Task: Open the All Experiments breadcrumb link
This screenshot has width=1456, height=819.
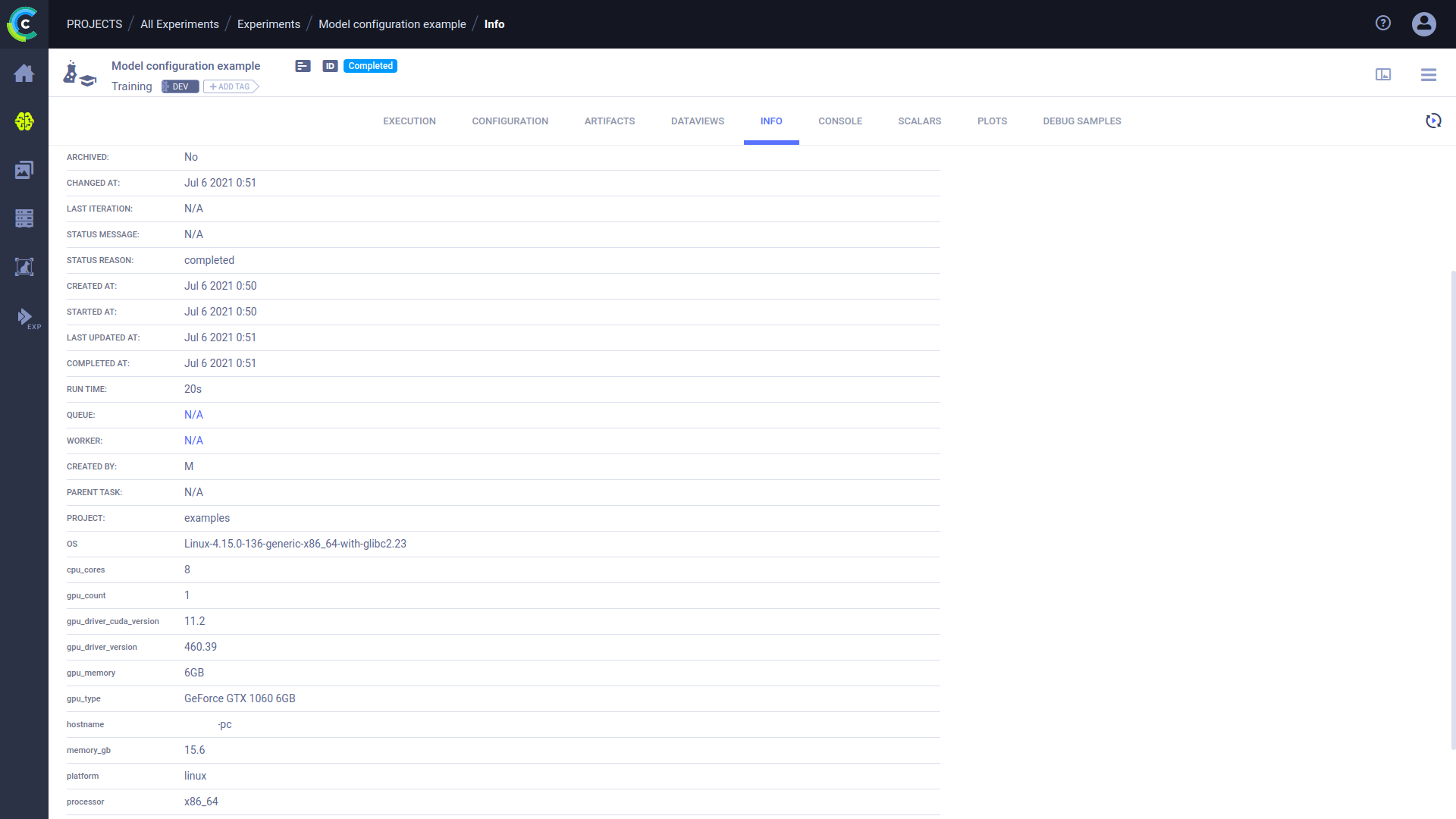Action: [179, 24]
